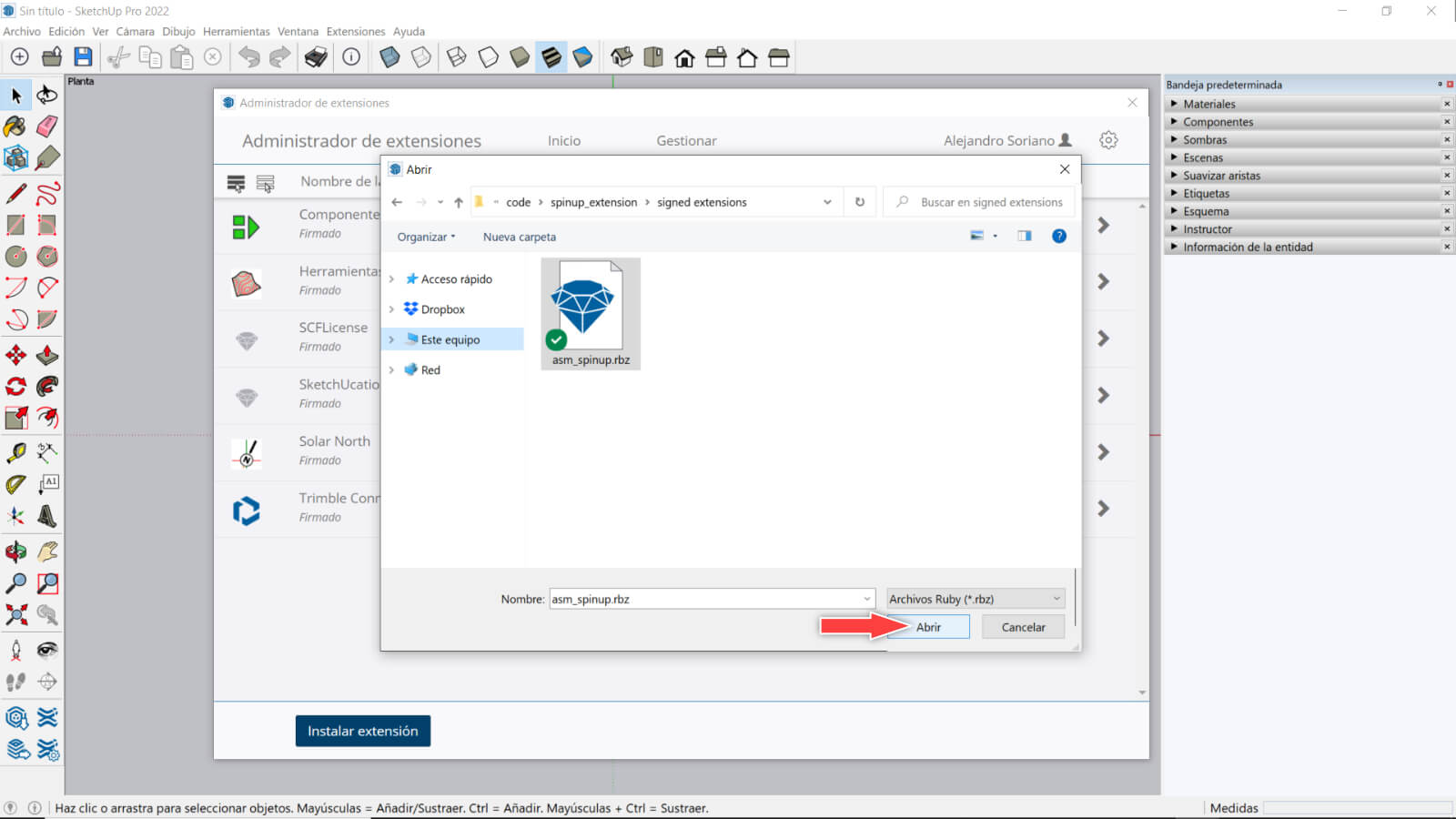Undo the last action

click(x=249, y=57)
